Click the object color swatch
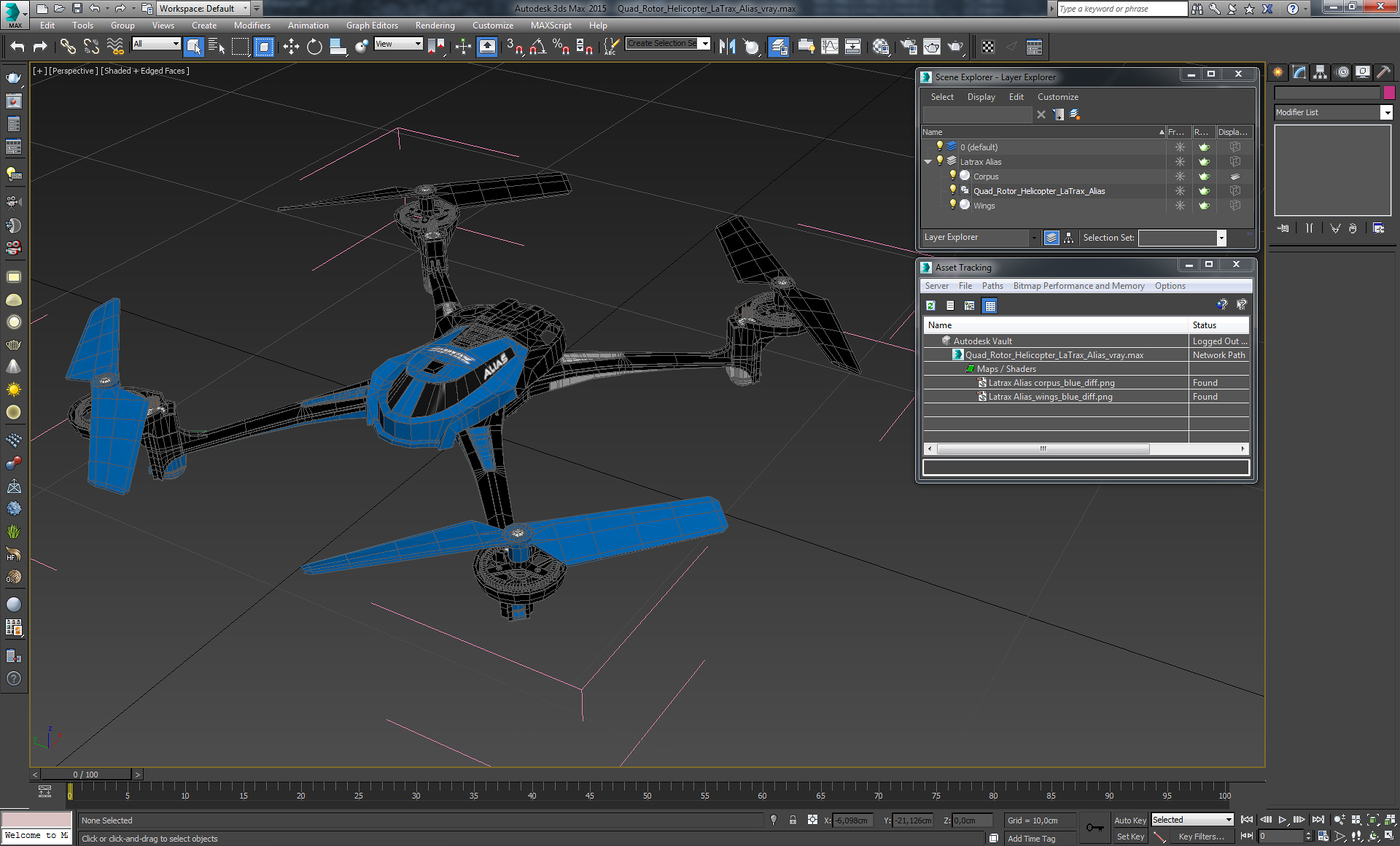 [1388, 93]
